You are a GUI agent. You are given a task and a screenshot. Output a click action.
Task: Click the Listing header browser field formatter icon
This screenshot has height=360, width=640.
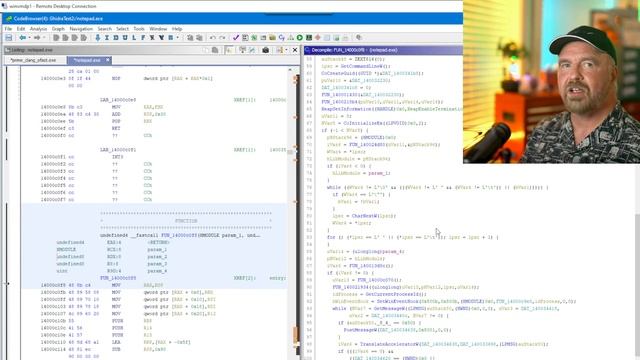point(242,50)
